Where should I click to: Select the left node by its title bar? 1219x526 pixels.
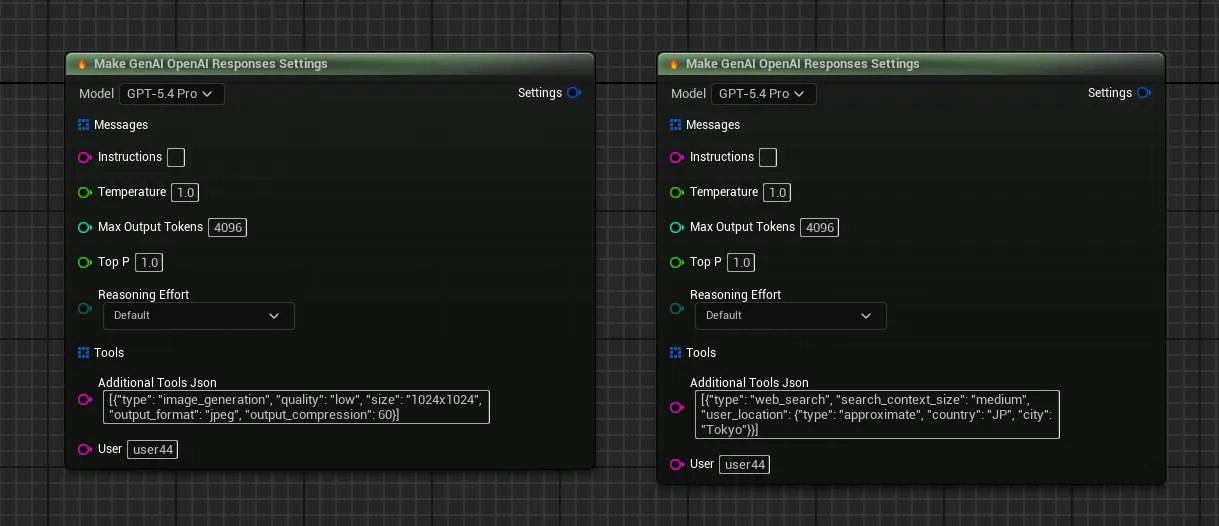[330, 64]
